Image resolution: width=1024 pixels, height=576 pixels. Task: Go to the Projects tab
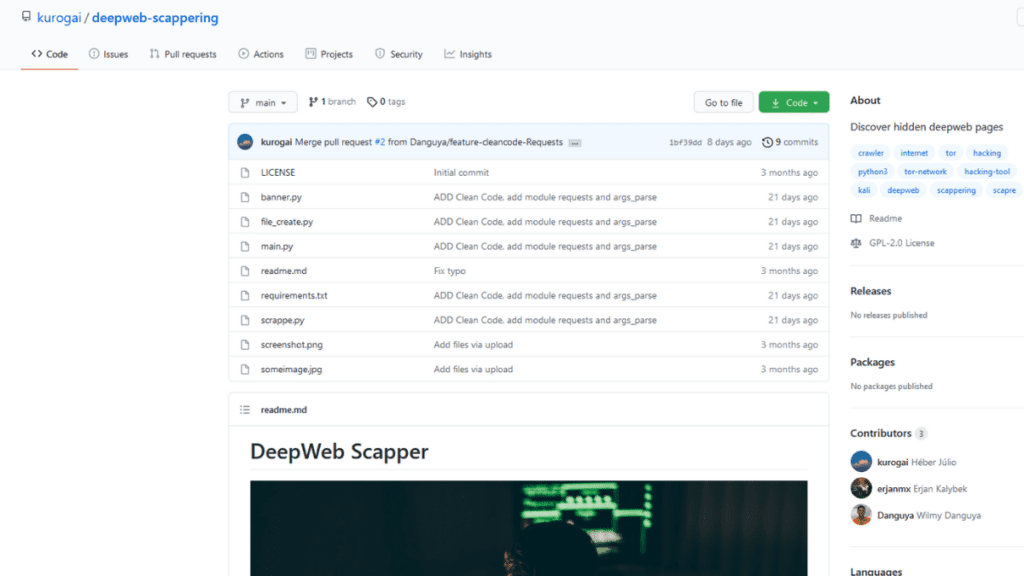coord(329,54)
